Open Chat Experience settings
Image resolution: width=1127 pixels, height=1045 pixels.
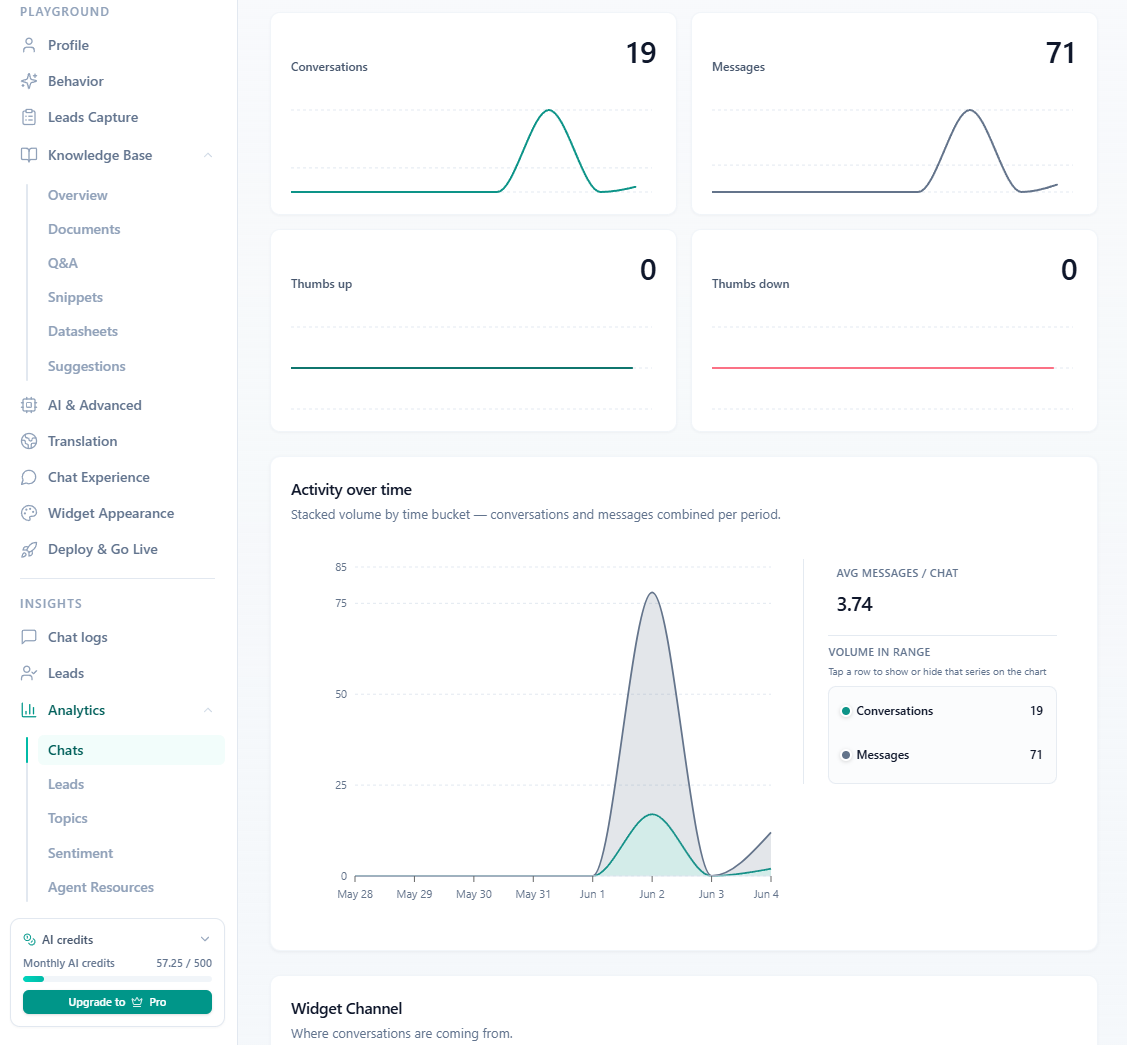pos(98,477)
